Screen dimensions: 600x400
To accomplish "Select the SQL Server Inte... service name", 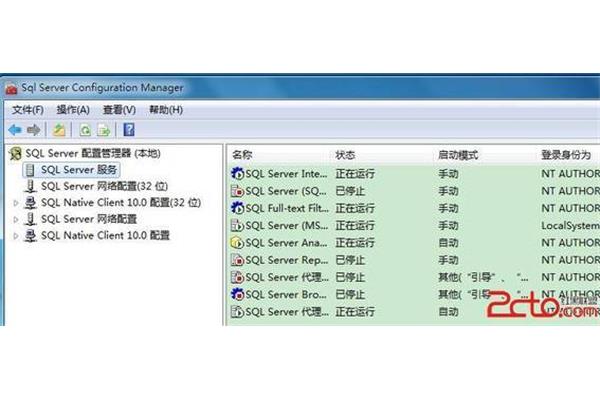I will (286, 174).
